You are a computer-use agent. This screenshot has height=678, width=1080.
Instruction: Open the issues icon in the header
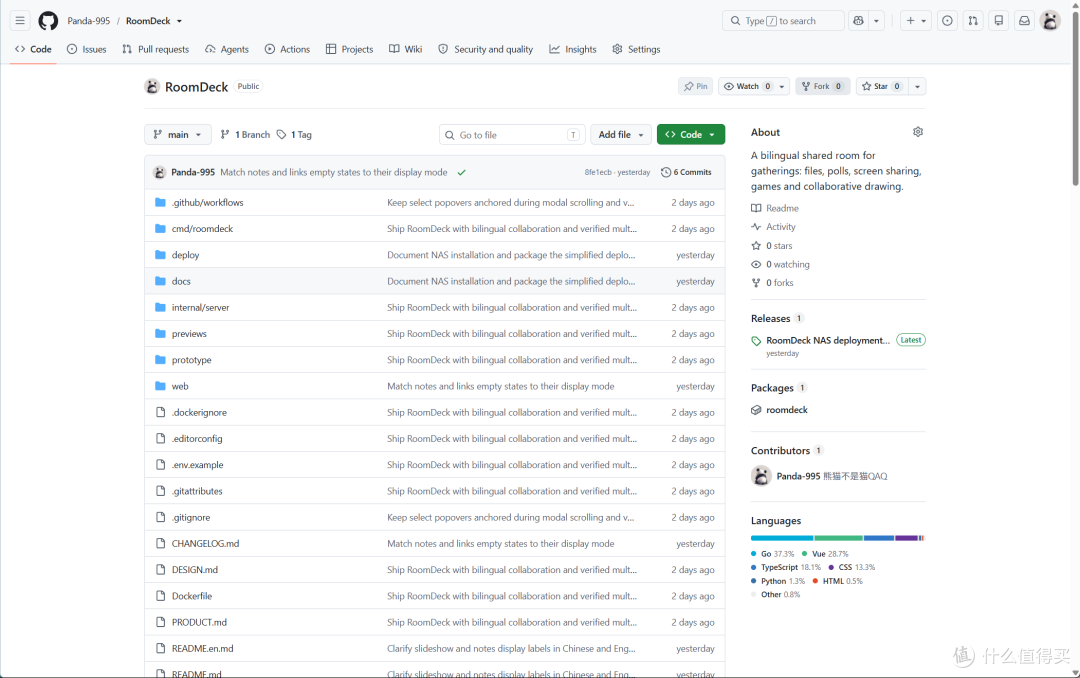[947, 21]
